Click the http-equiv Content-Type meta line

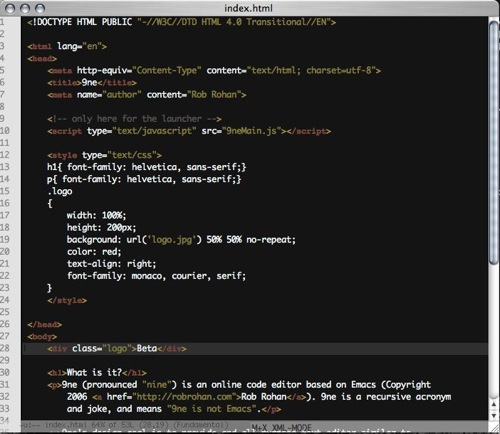point(214,70)
